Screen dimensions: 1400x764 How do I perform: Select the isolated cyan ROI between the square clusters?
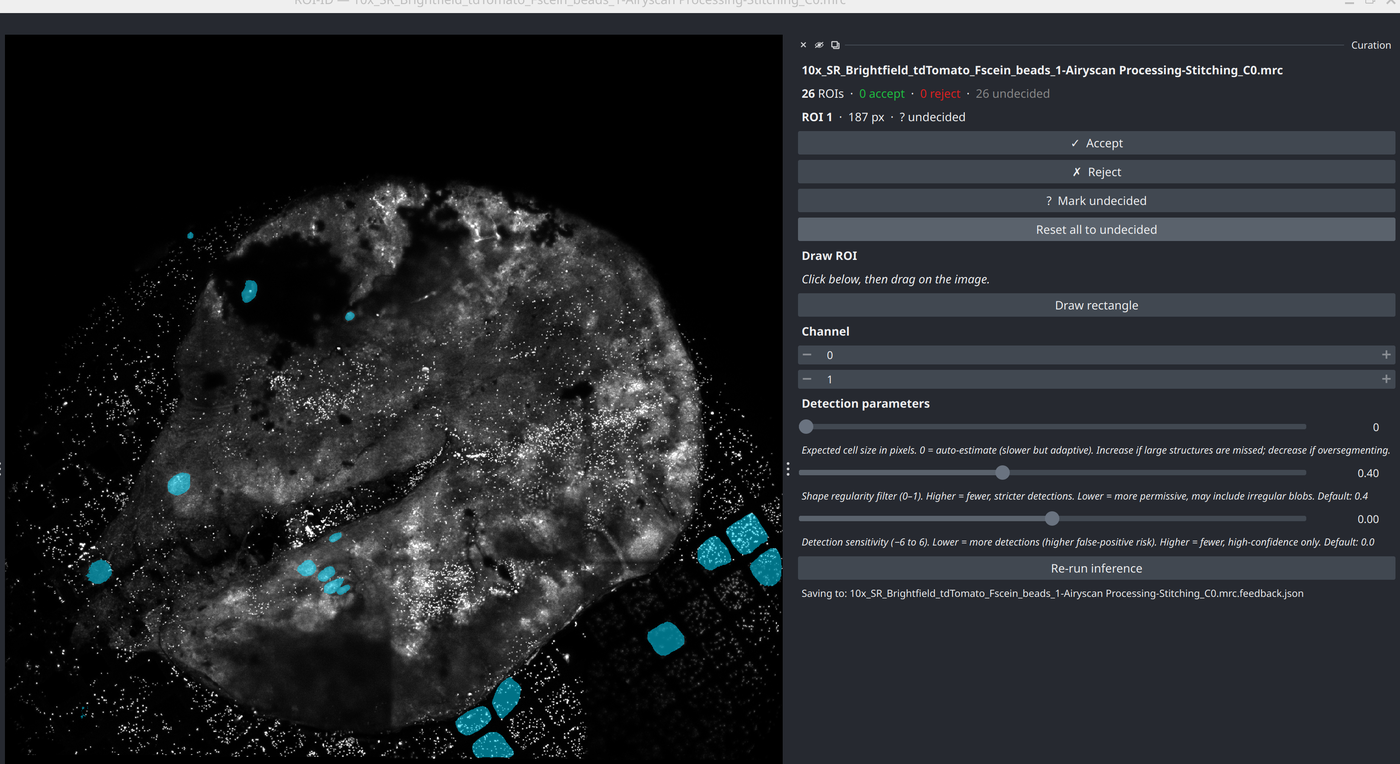[x=665, y=638]
